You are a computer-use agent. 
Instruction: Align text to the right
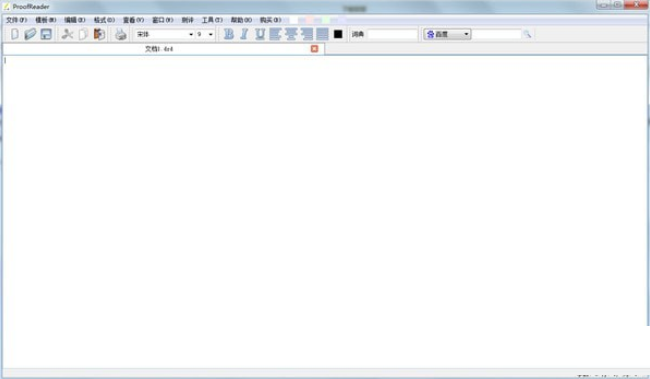307,34
